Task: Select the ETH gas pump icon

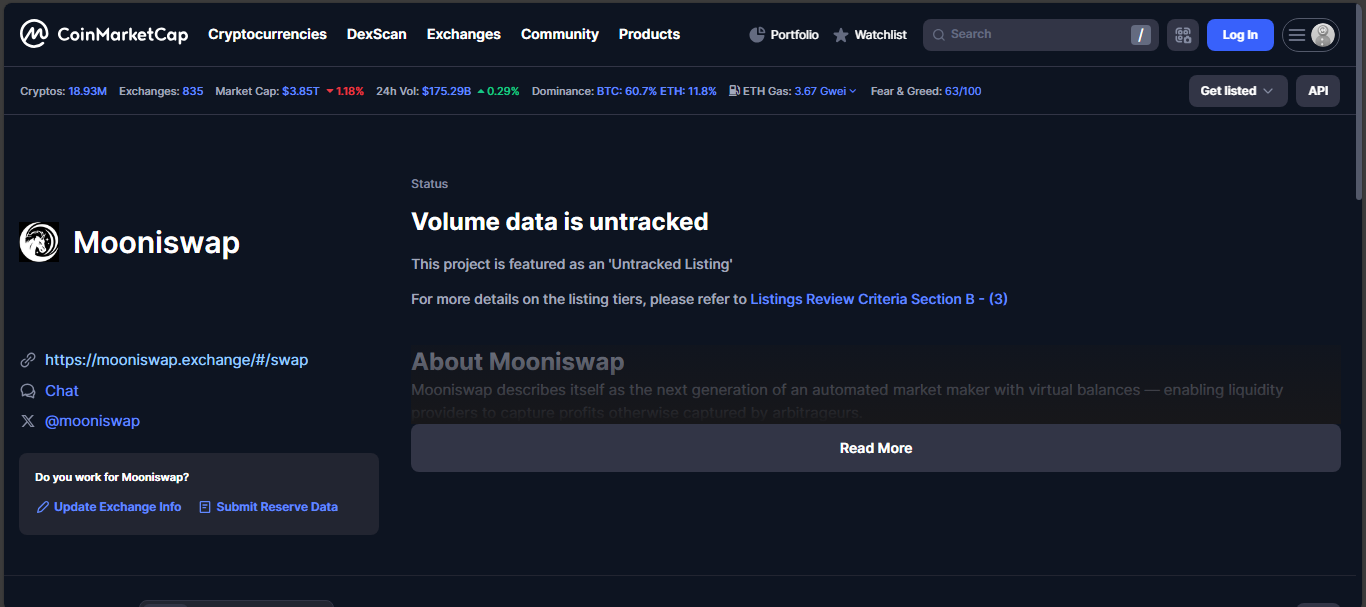Action: [735, 91]
